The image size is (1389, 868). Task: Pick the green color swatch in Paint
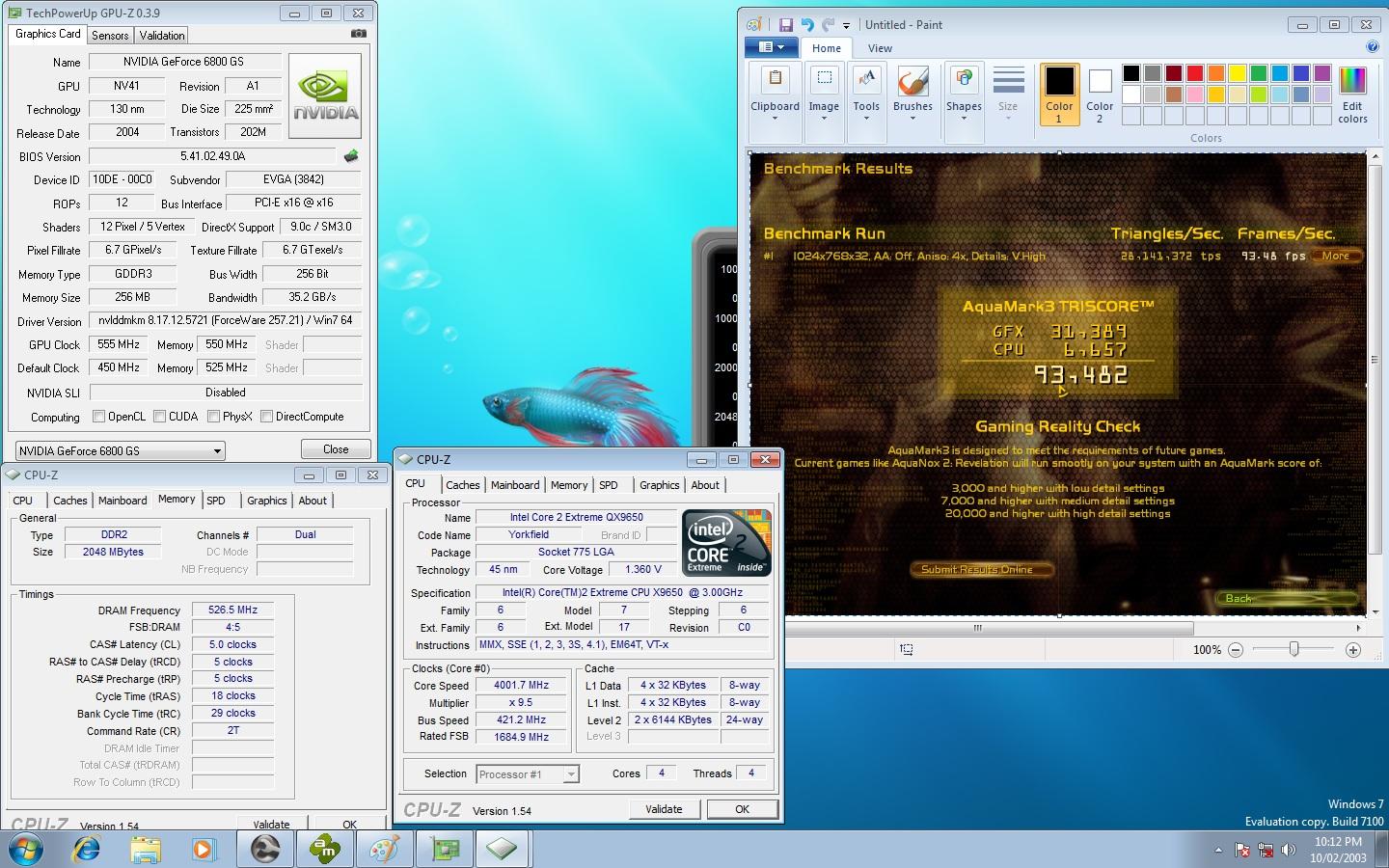[1258, 73]
